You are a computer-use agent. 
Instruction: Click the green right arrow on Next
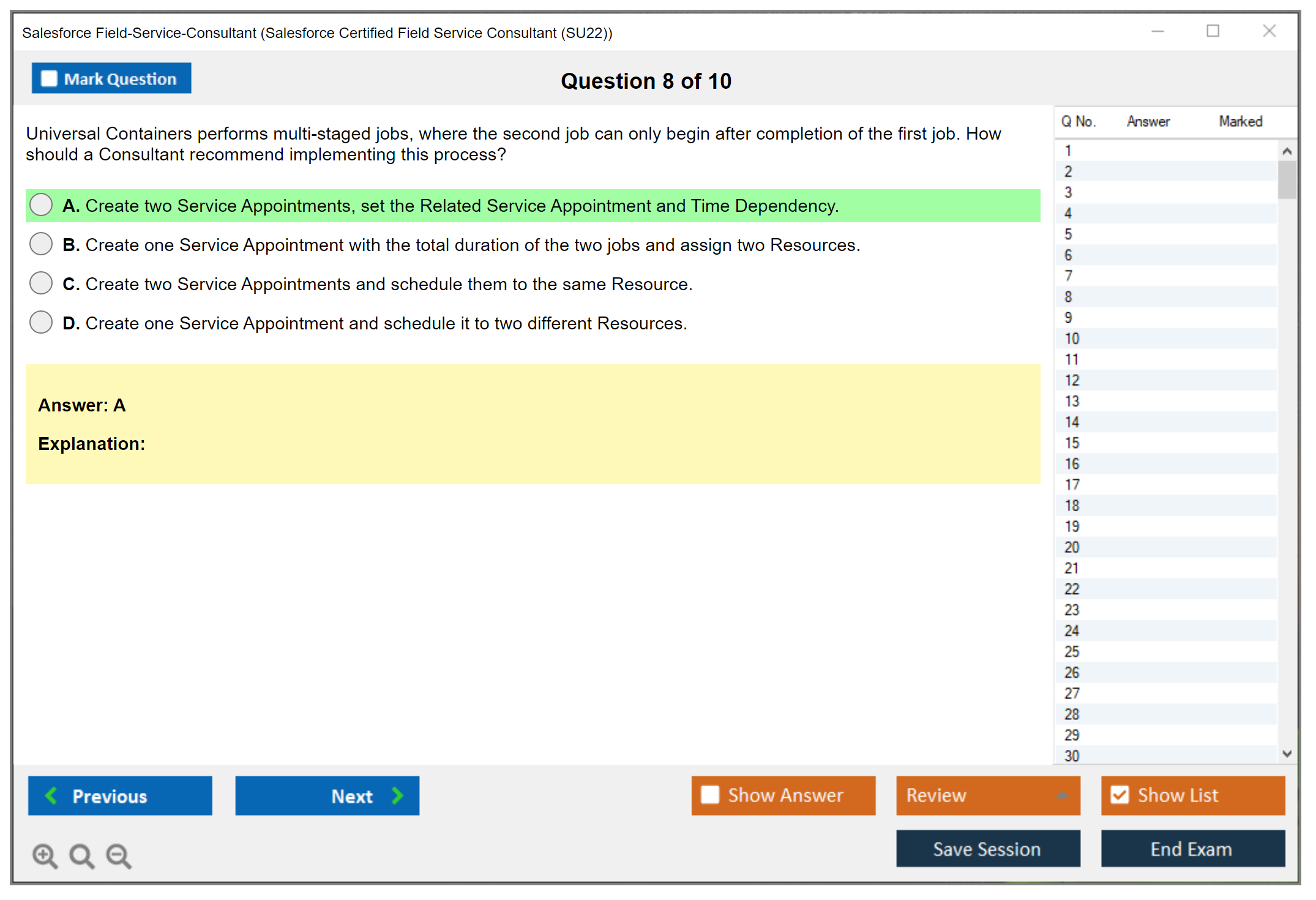[397, 795]
